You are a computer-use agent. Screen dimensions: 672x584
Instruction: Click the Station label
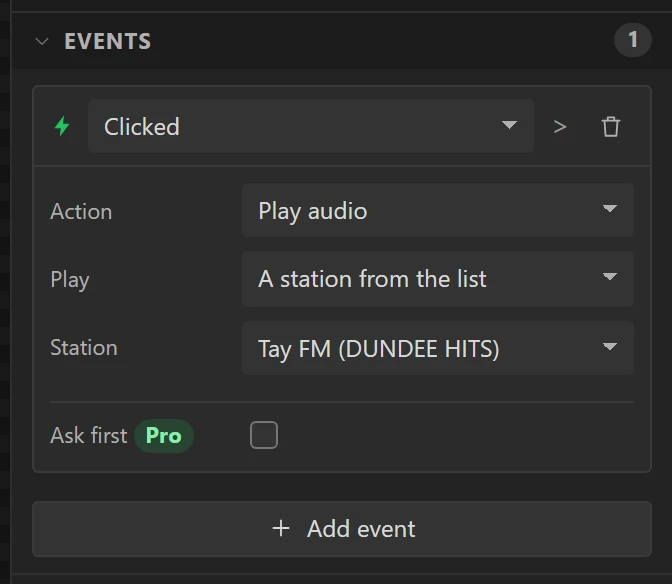click(x=84, y=347)
